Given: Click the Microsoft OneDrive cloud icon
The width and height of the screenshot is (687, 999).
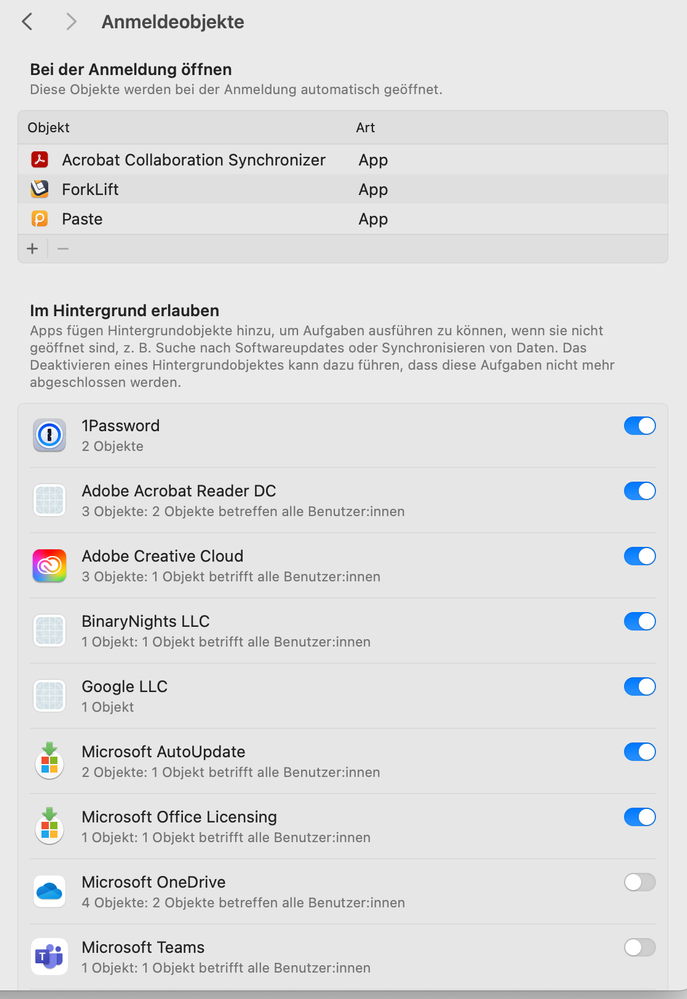Looking at the screenshot, I should coord(49,892).
